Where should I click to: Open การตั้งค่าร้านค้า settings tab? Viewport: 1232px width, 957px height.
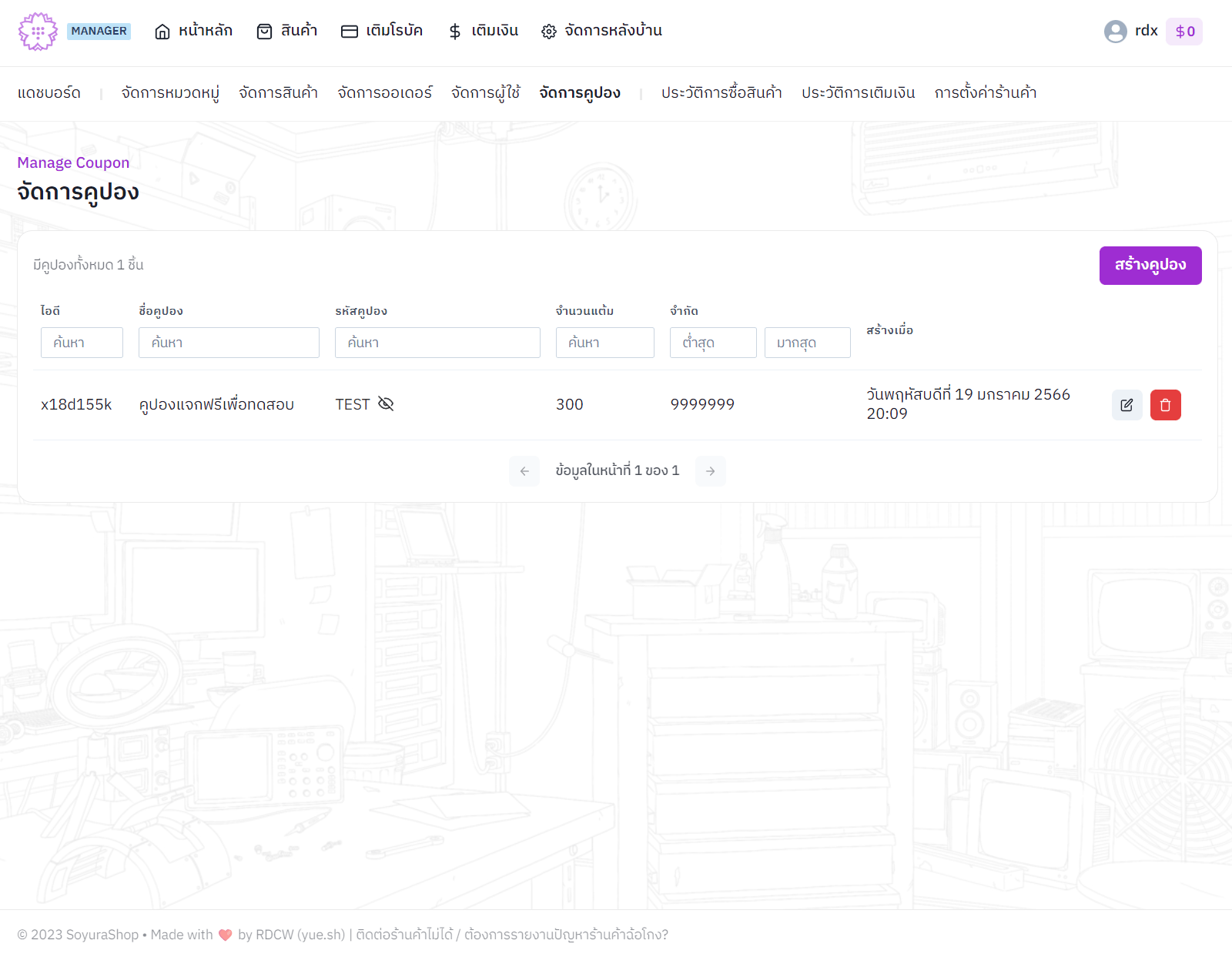(985, 93)
